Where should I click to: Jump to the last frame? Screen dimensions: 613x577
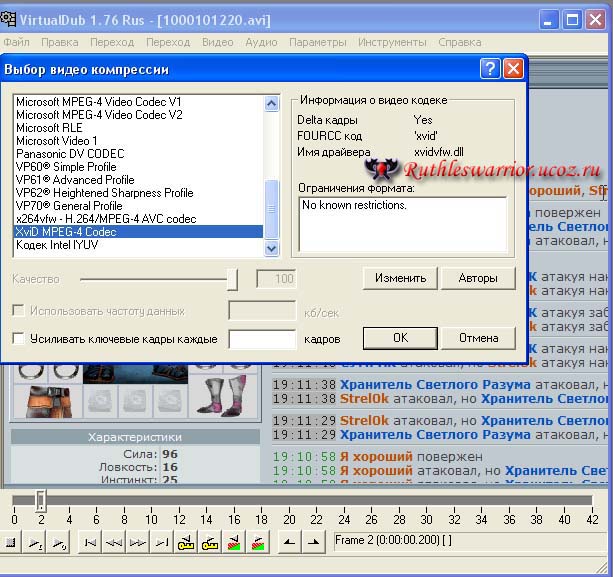161,542
